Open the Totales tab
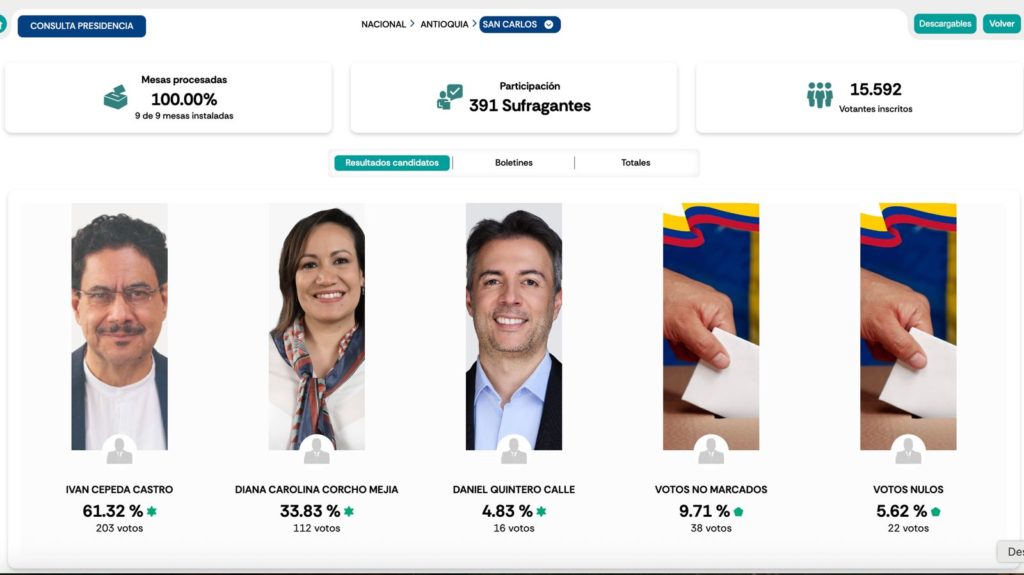This screenshot has height=575, width=1024. pos(635,163)
